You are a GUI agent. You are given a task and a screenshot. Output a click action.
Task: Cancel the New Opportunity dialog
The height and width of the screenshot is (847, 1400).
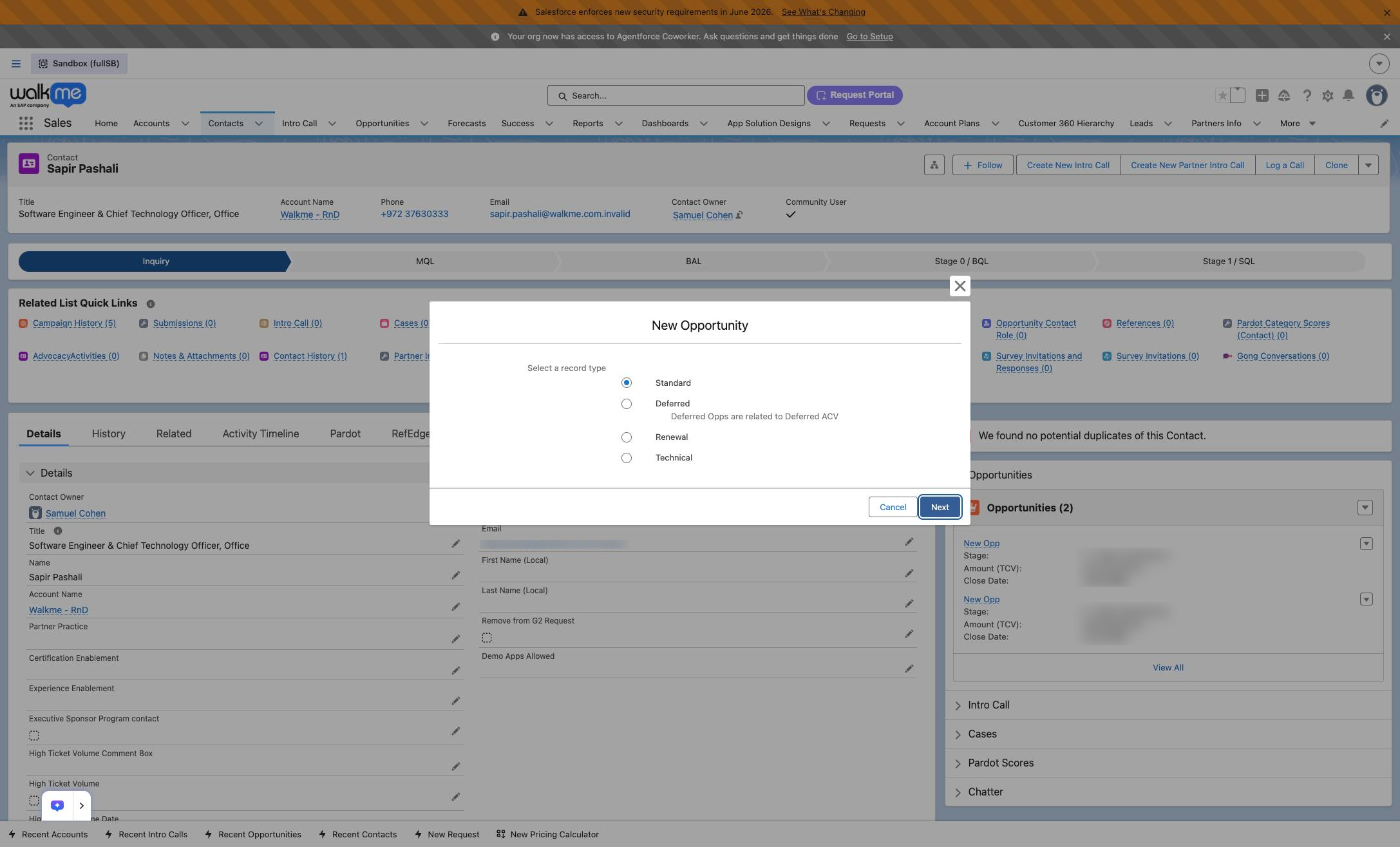click(893, 508)
